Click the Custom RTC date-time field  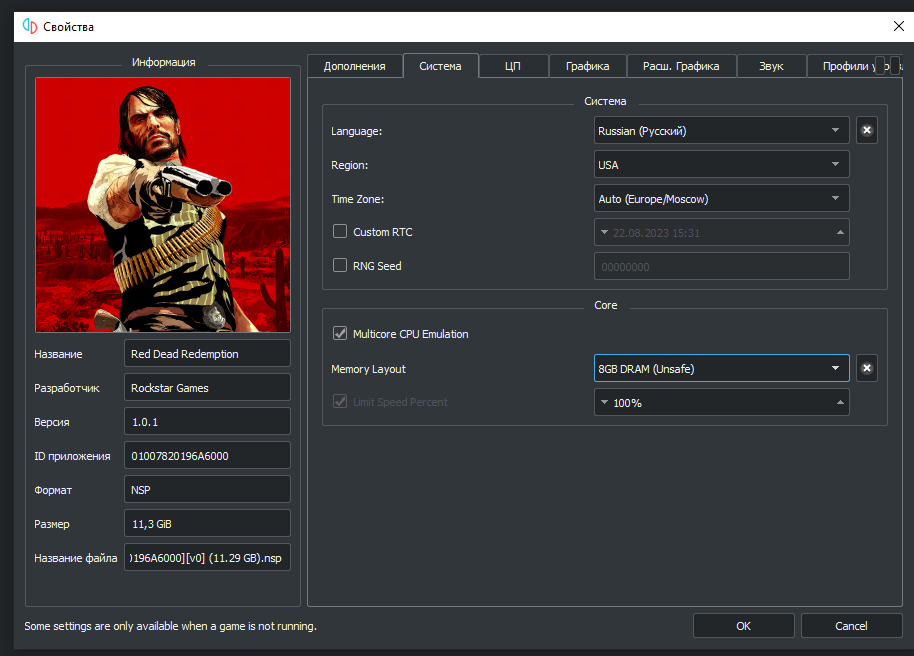pyautogui.click(x=721, y=232)
